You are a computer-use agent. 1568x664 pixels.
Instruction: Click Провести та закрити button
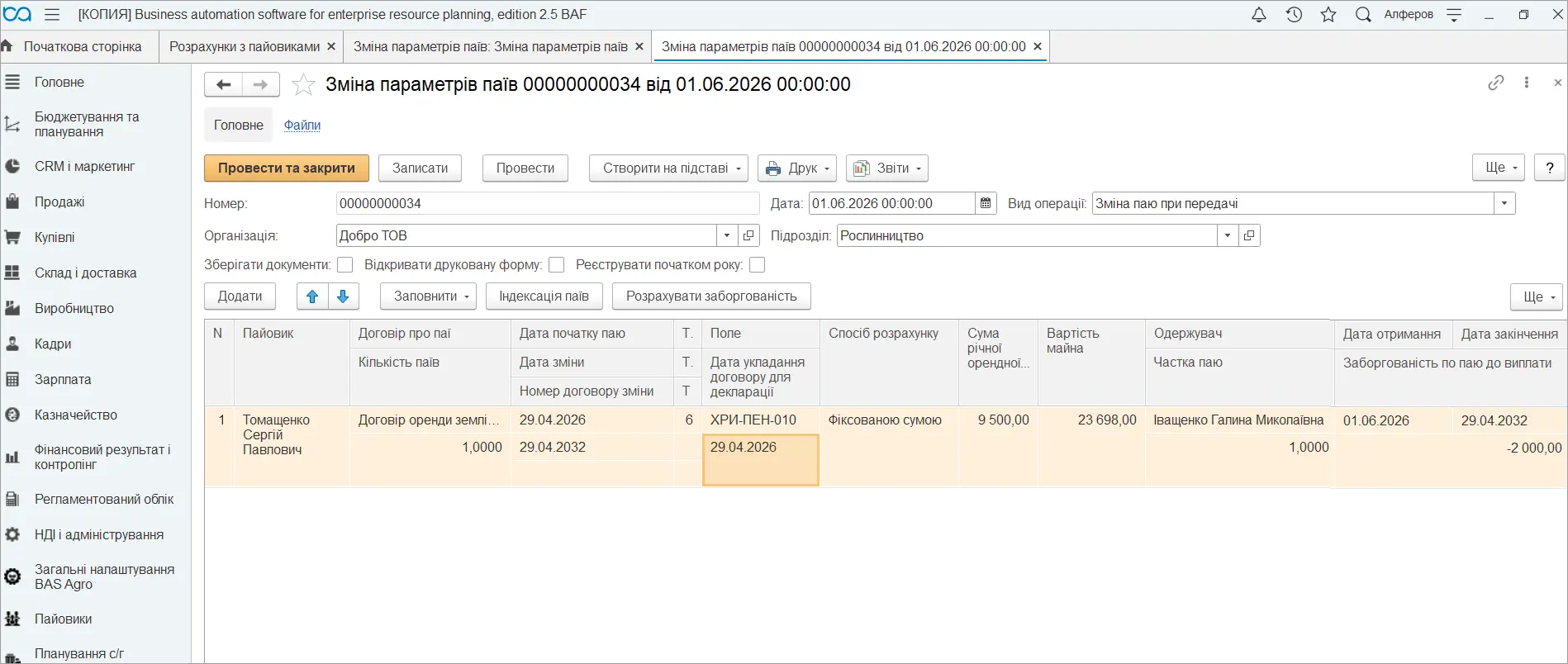tap(287, 168)
